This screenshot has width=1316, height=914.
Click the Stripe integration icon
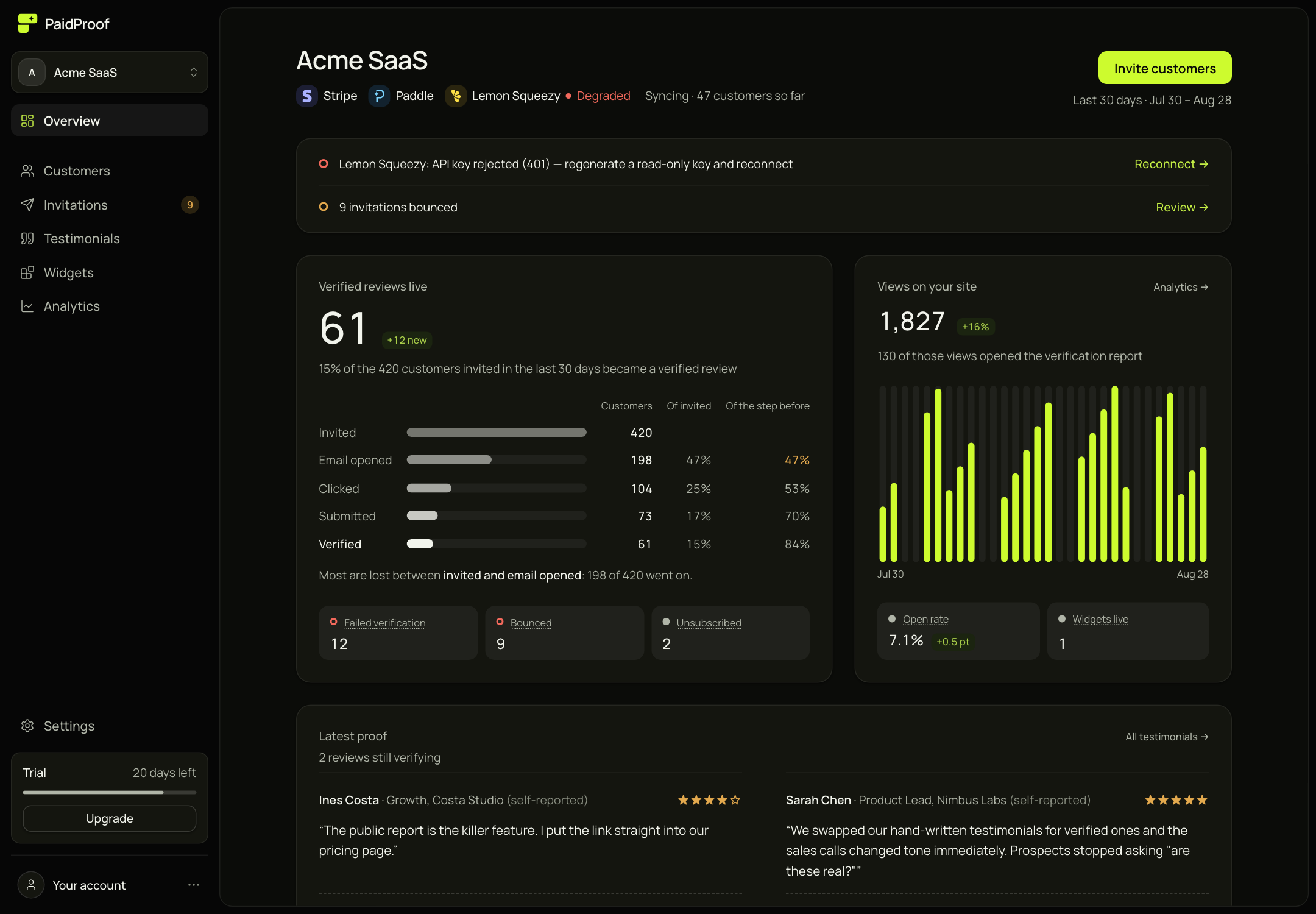pos(307,96)
